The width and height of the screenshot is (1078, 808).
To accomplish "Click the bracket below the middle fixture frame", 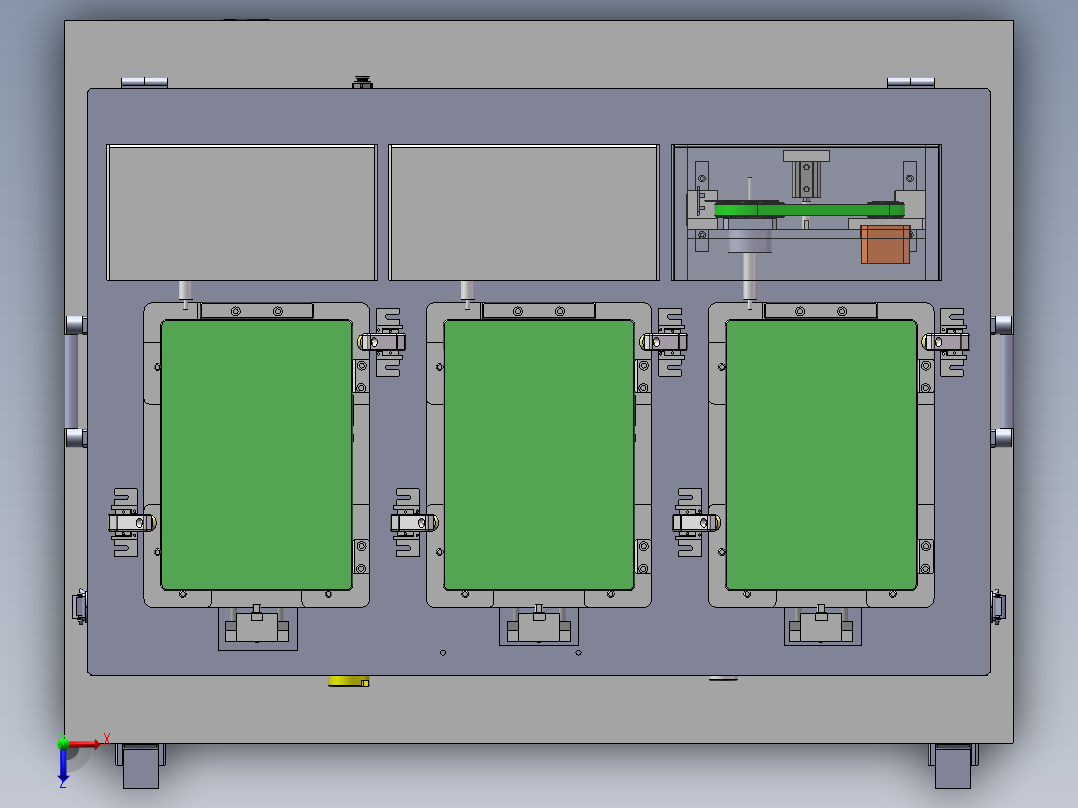I will pos(537,628).
